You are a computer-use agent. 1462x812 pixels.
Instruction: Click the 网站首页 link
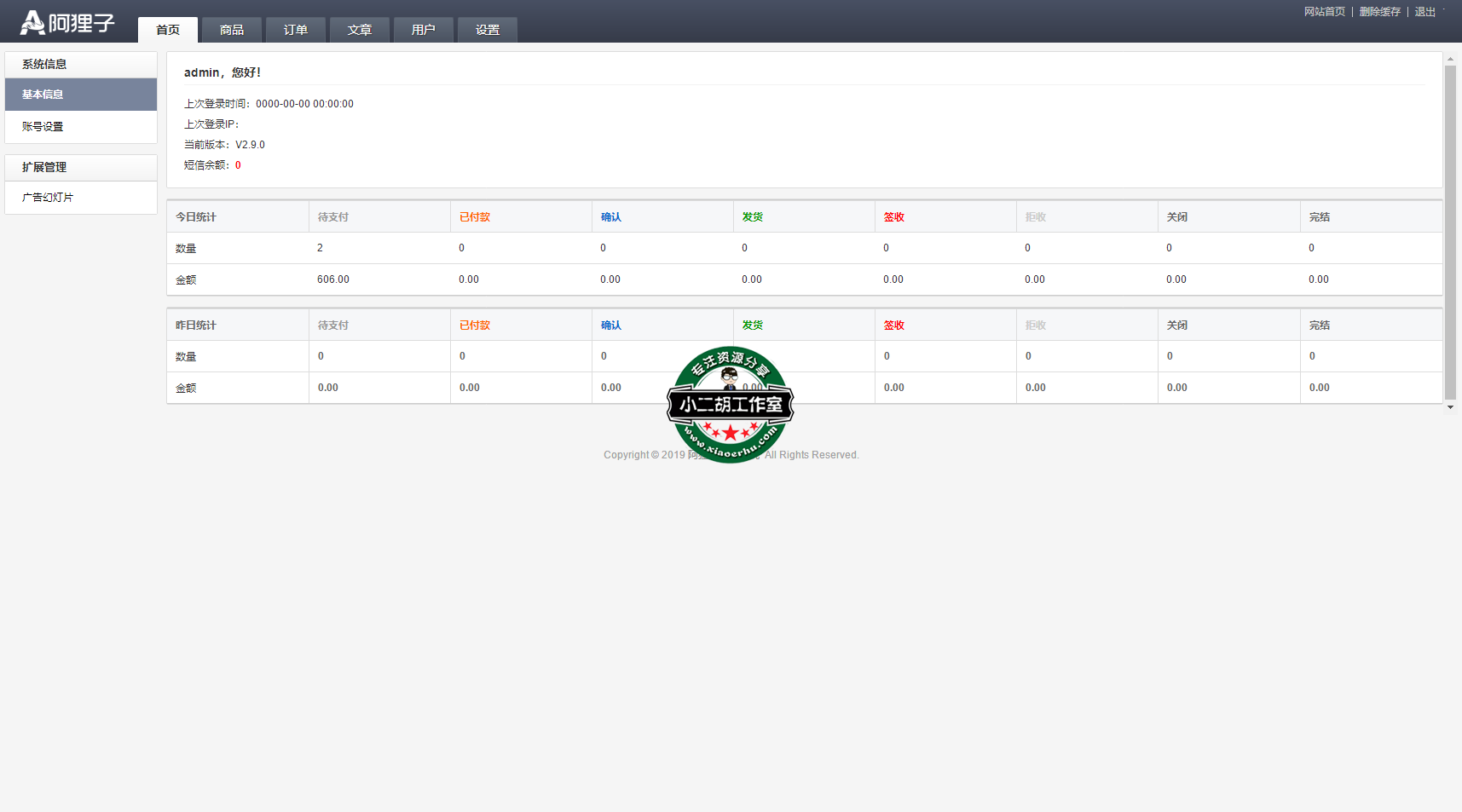(x=1324, y=12)
